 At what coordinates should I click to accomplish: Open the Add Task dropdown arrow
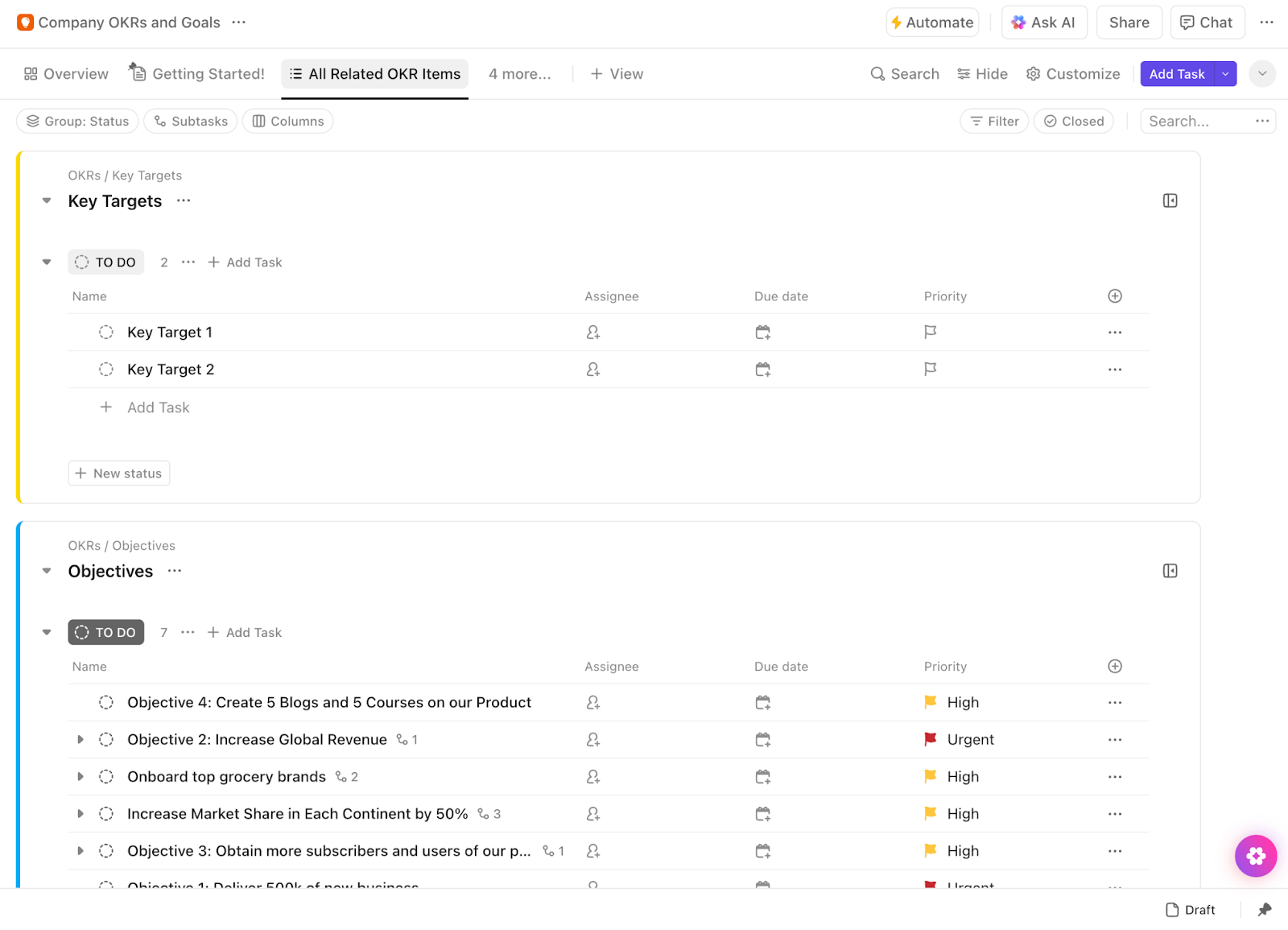[1225, 74]
